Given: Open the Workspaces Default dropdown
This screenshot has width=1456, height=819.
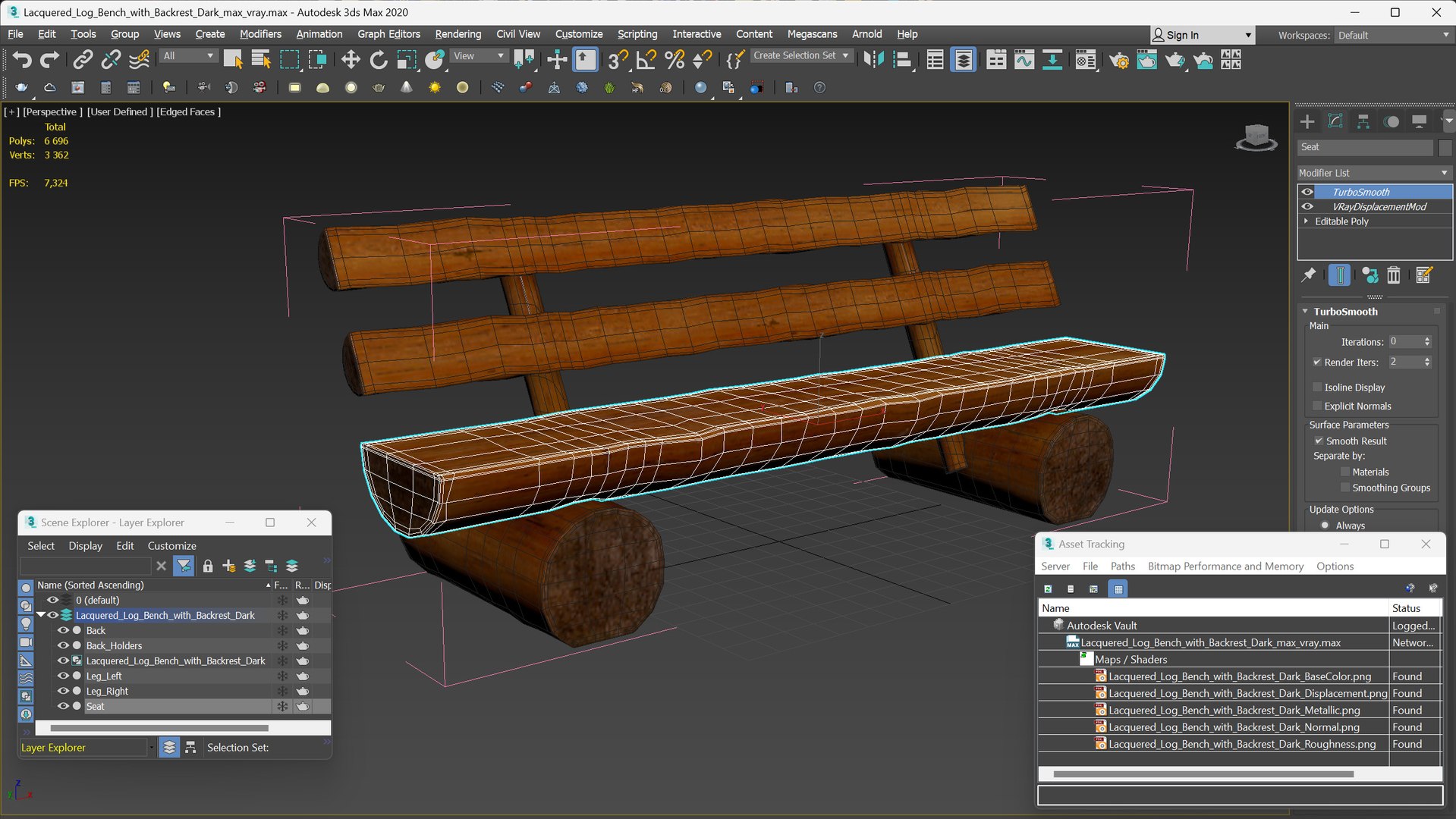Looking at the screenshot, I should (x=1393, y=35).
